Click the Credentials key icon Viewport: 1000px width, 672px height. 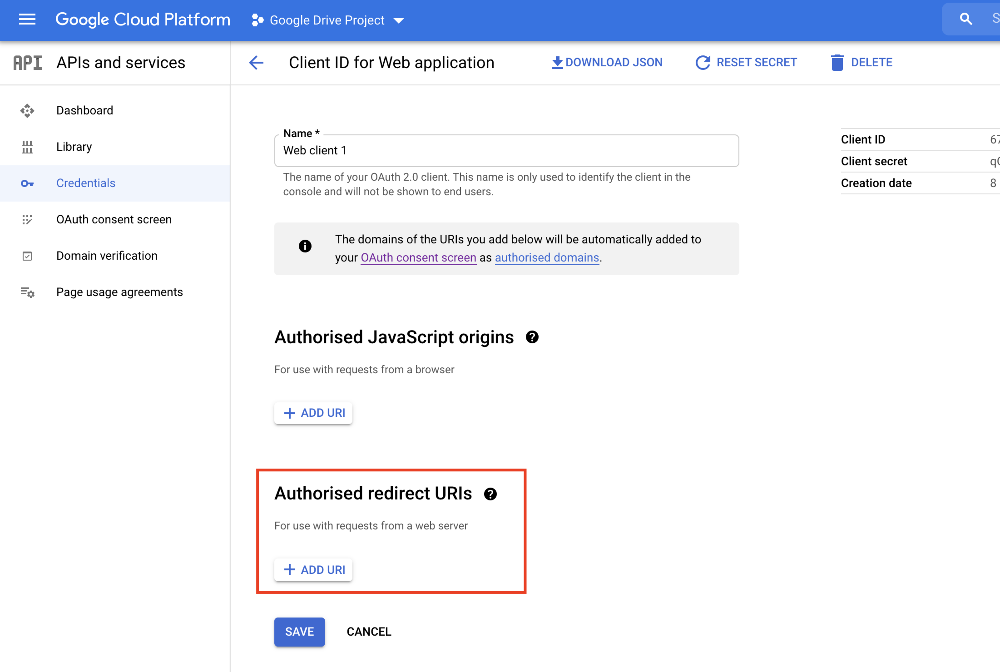tap(27, 184)
